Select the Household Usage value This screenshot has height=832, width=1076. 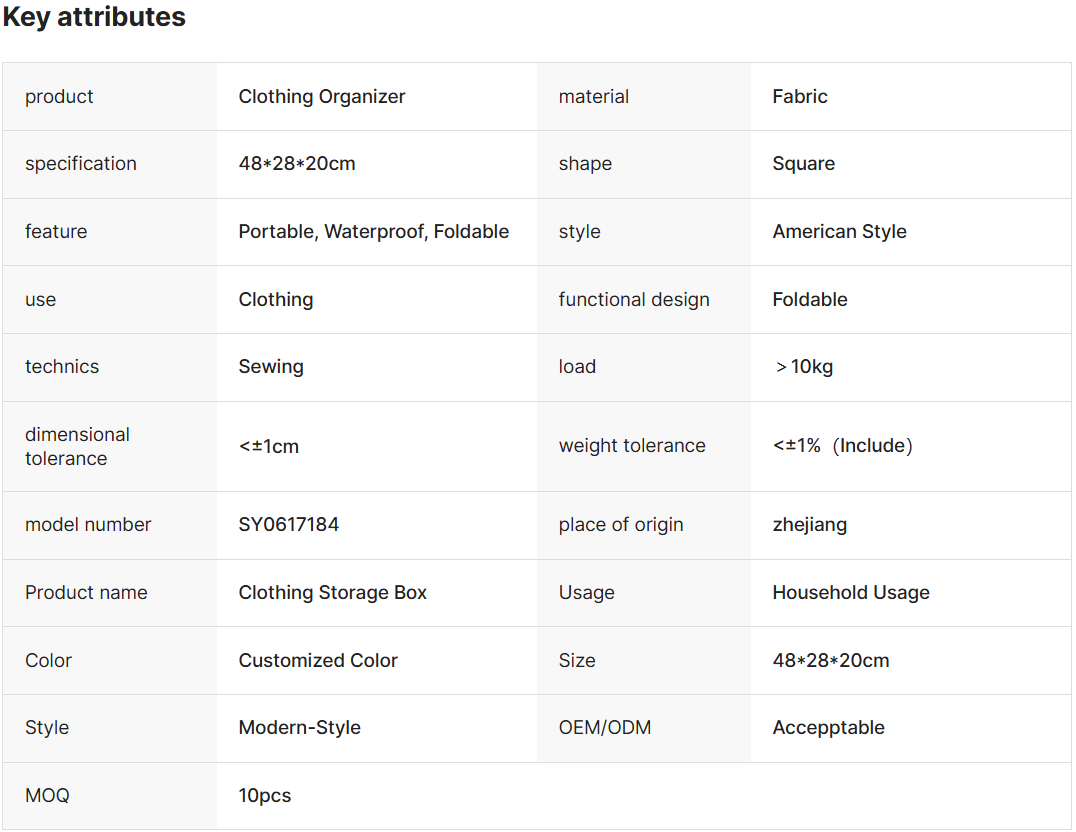click(x=850, y=593)
